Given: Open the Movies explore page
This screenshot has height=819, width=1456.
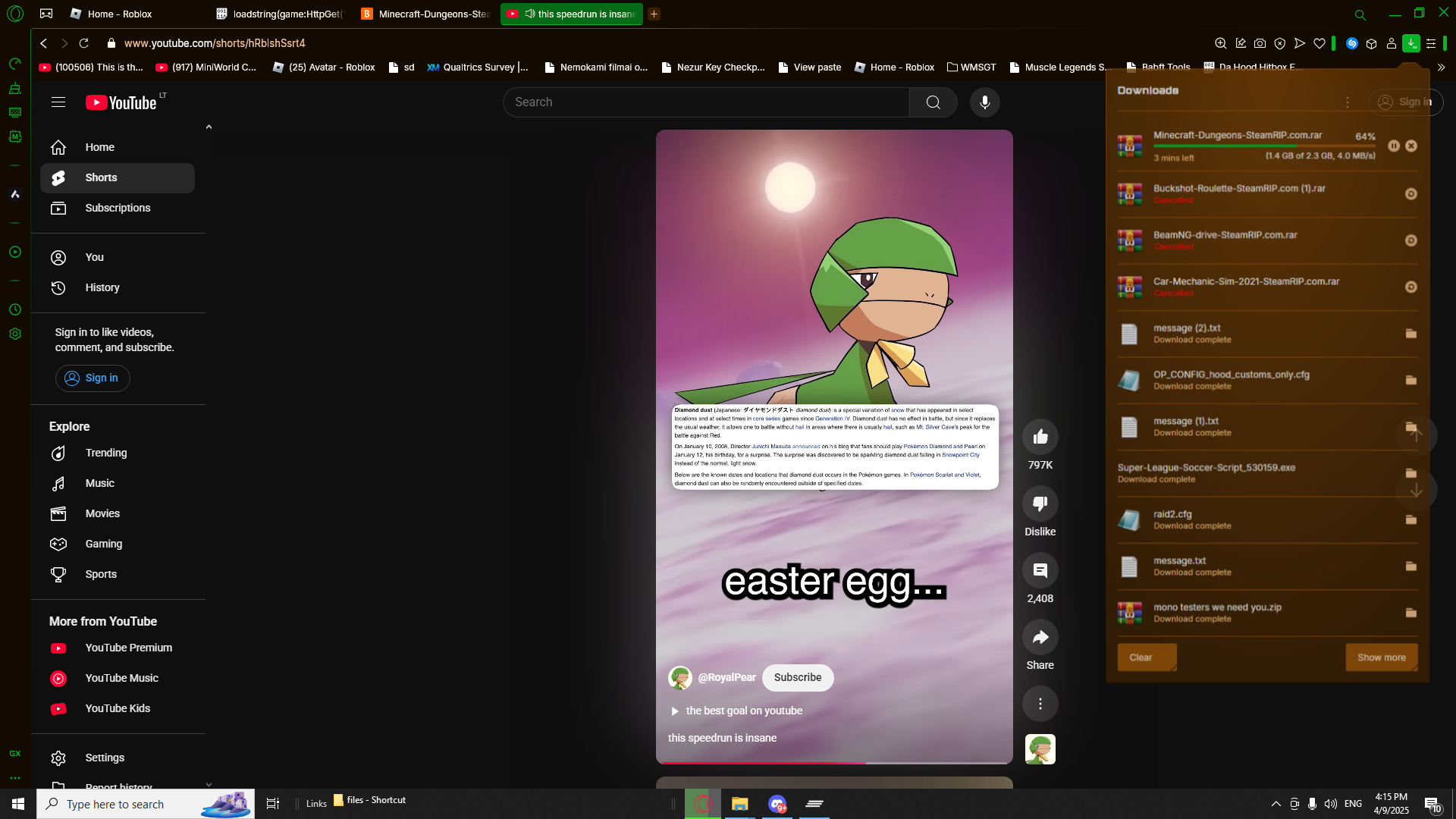Looking at the screenshot, I should tap(118, 513).
